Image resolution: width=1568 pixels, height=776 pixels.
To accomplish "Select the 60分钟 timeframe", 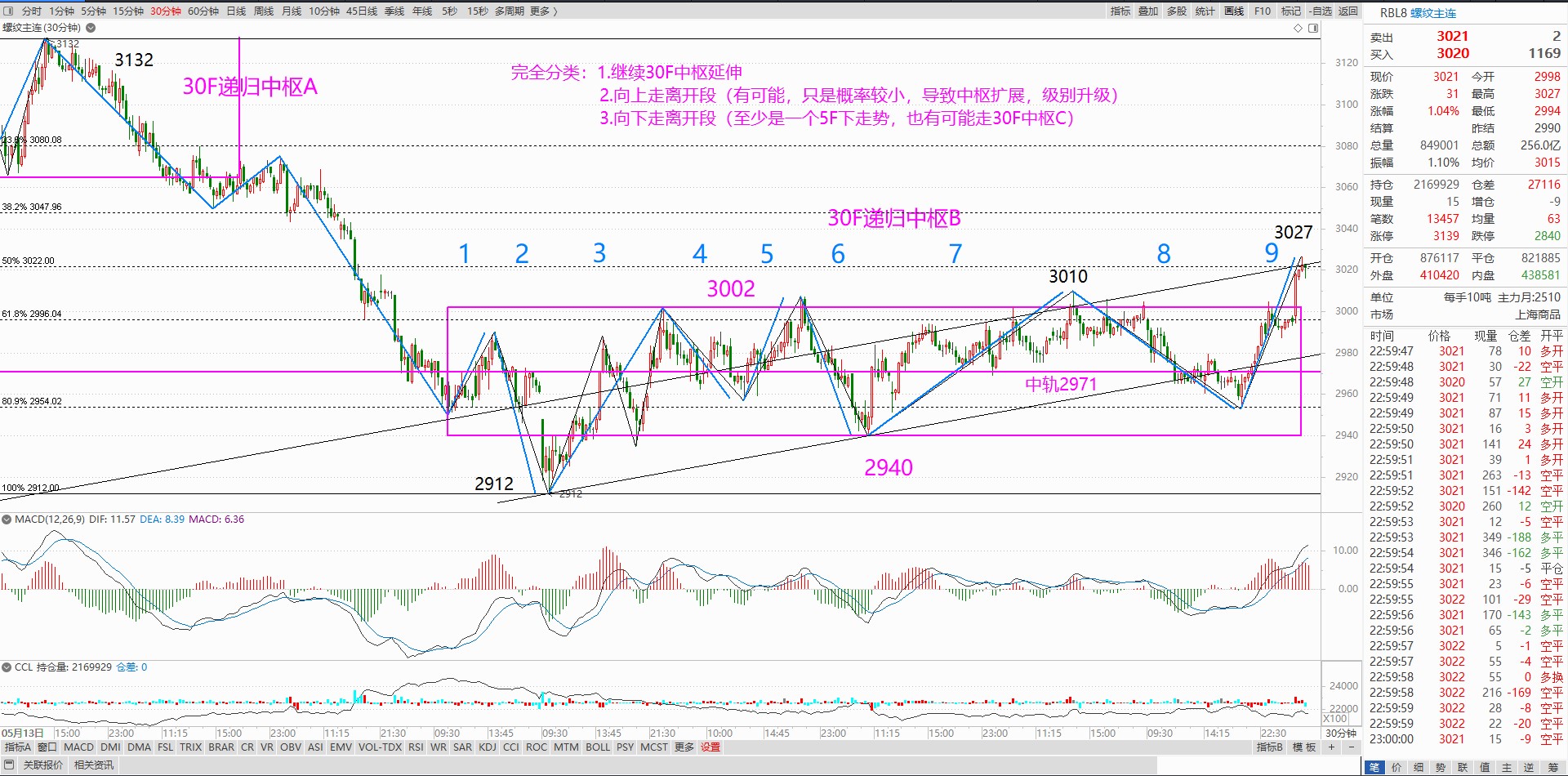I will [203, 11].
